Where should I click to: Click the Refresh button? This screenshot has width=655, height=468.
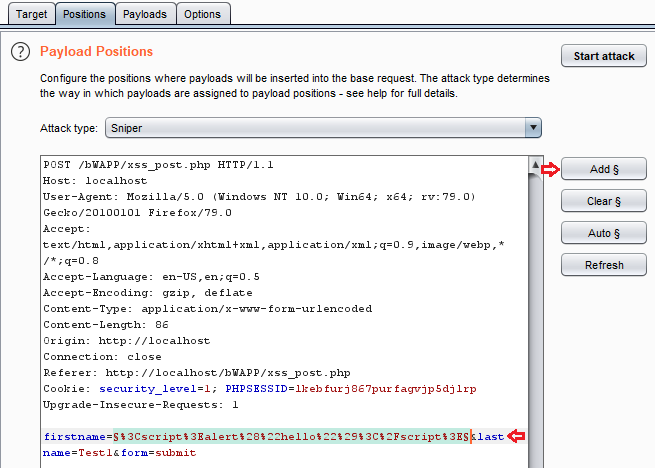[x=604, y=265]
